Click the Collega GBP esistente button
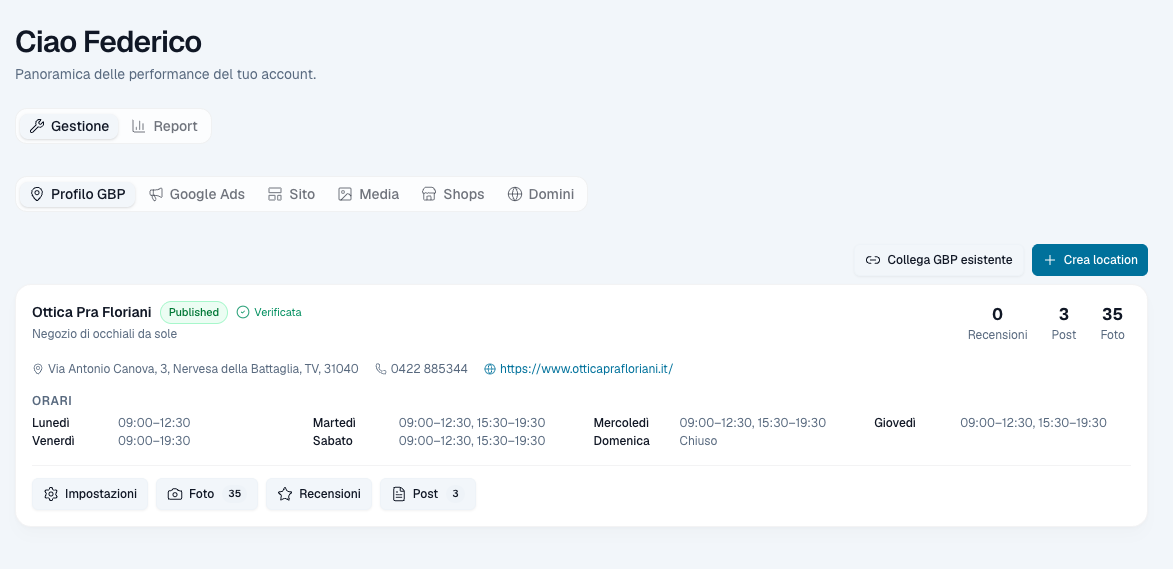This screenshot has height=569, width=1173. [x=939, y=260]
